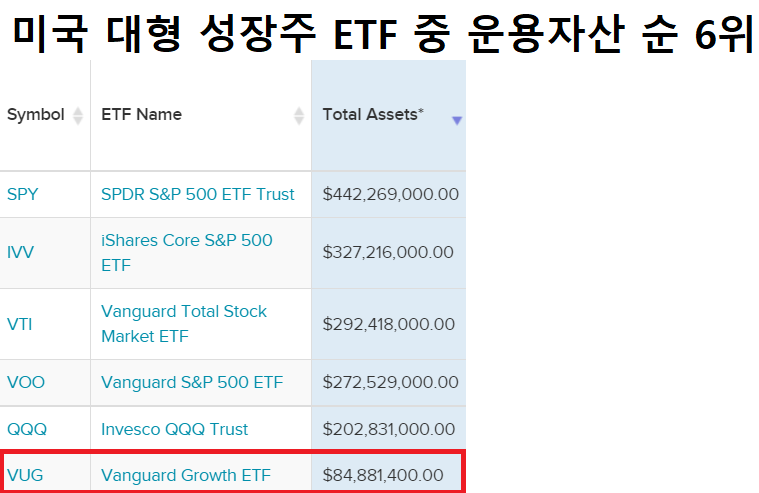The image size is (759, 493).
Task: Open iShares Core S&P 500 ETF link
Action: (x=187, y=253)
